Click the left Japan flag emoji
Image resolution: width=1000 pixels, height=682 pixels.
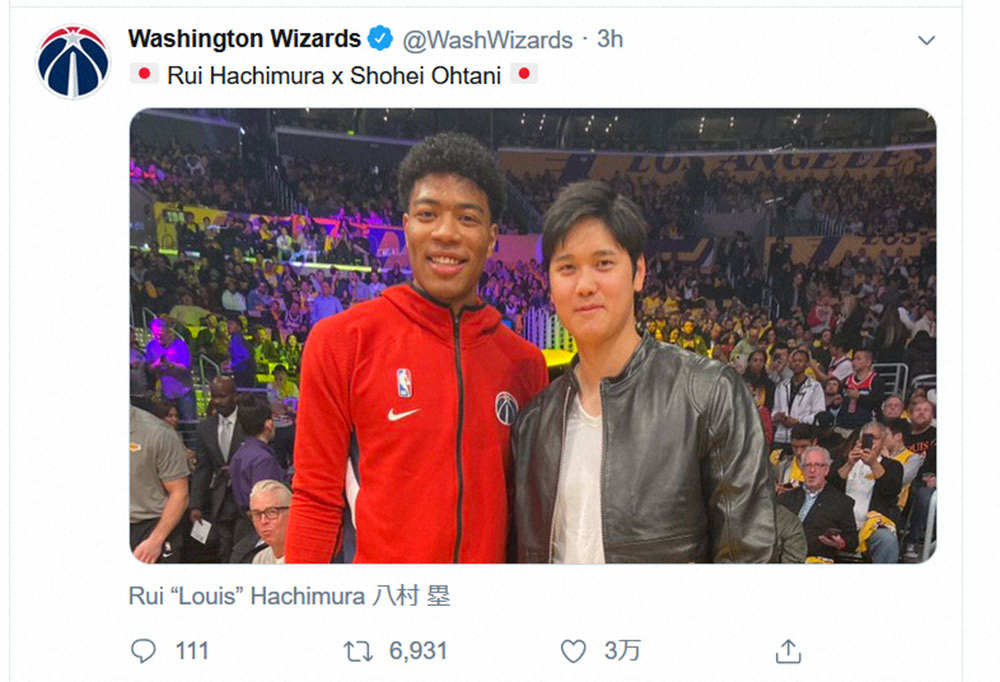pyautogui.click(x=143, y=74)
